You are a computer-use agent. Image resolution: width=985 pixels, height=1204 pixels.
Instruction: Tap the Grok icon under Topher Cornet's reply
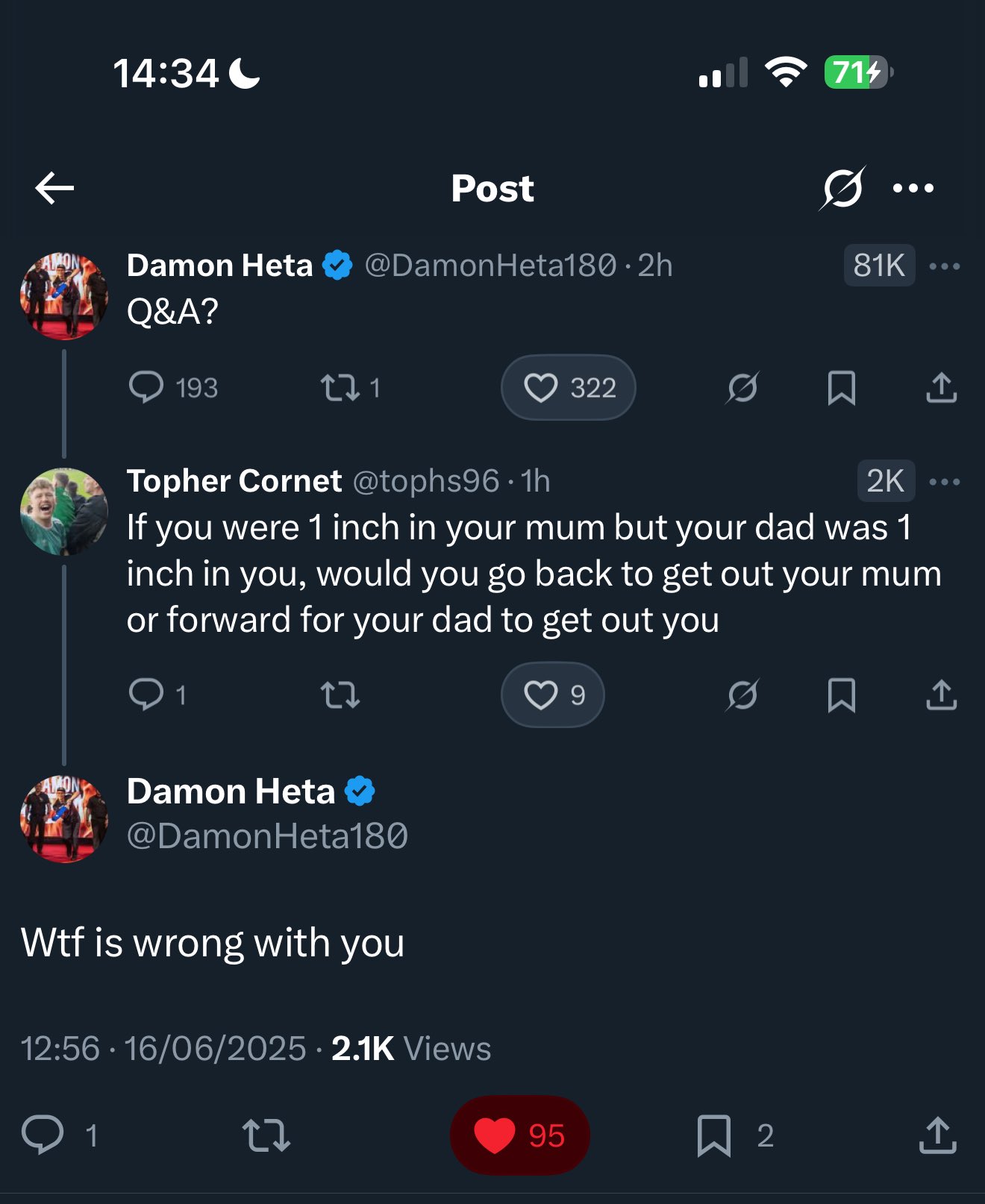[742, 695]
